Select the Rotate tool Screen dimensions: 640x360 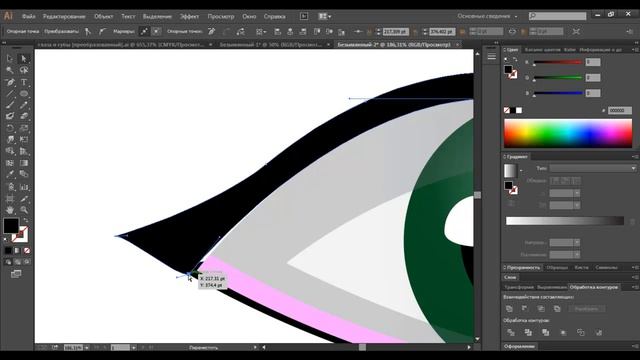coord(10,128)
